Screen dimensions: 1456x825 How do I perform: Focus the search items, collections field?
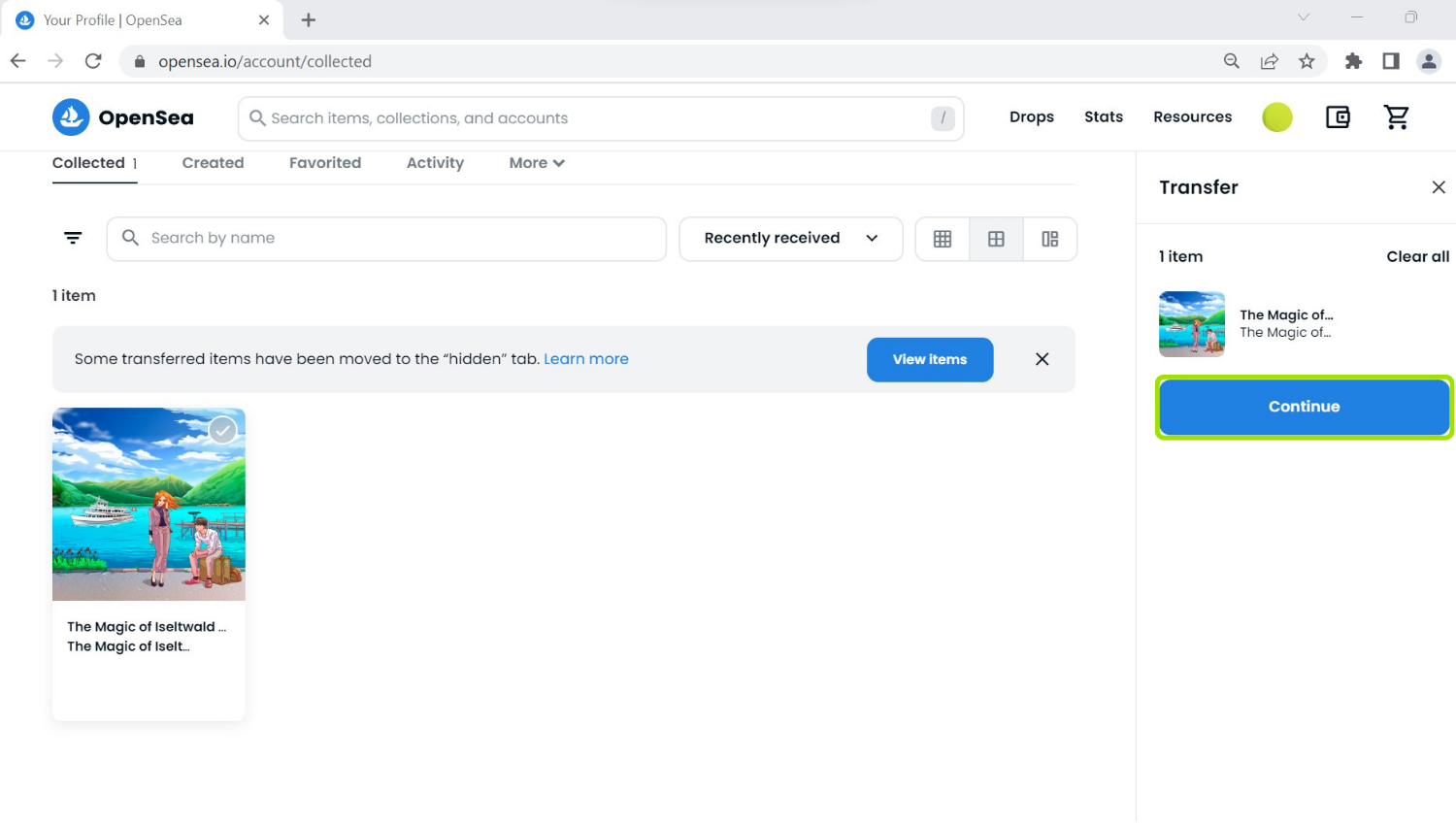[x=601, y=118]
